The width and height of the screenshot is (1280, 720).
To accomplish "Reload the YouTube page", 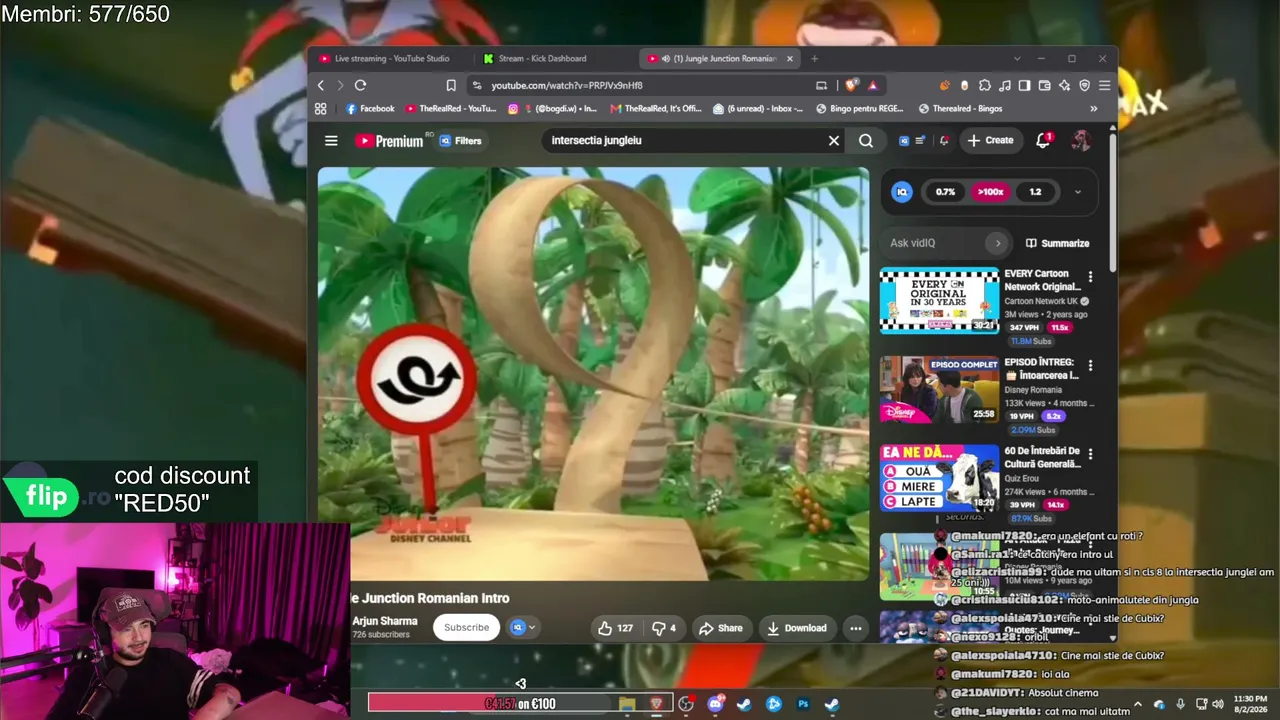I will 360,86.
